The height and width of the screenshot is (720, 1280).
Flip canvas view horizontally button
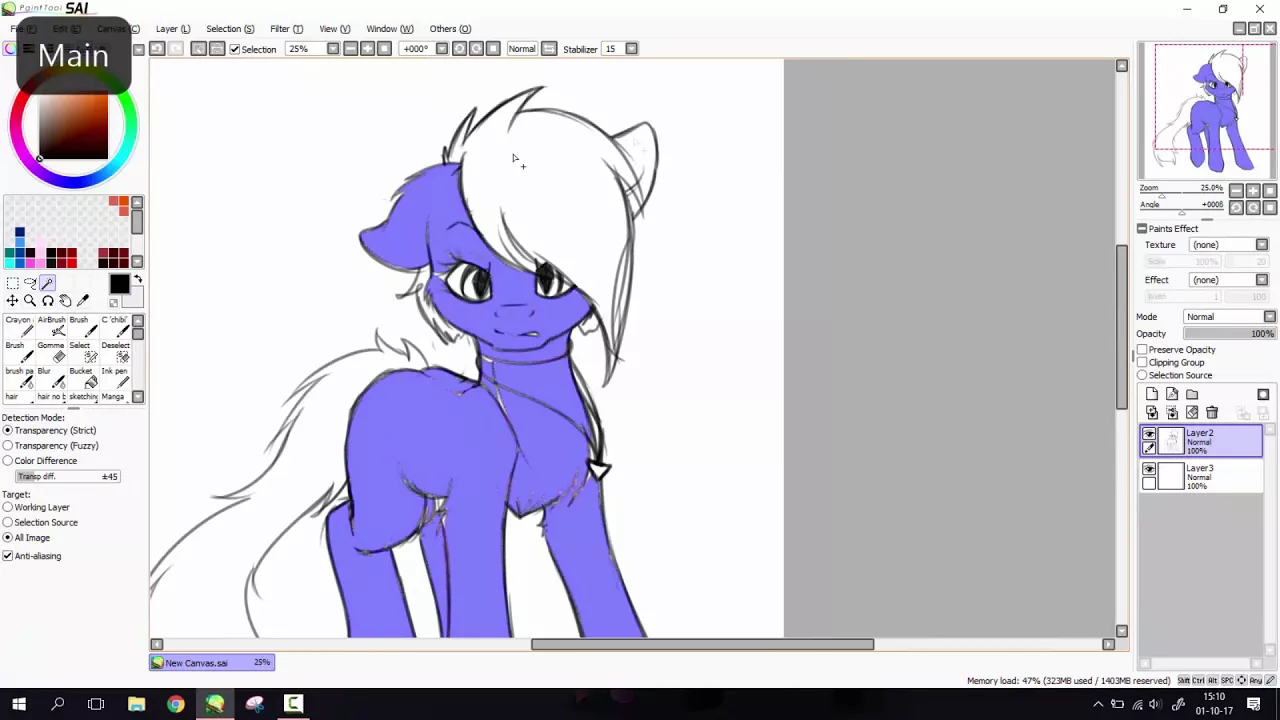[549, 49]
